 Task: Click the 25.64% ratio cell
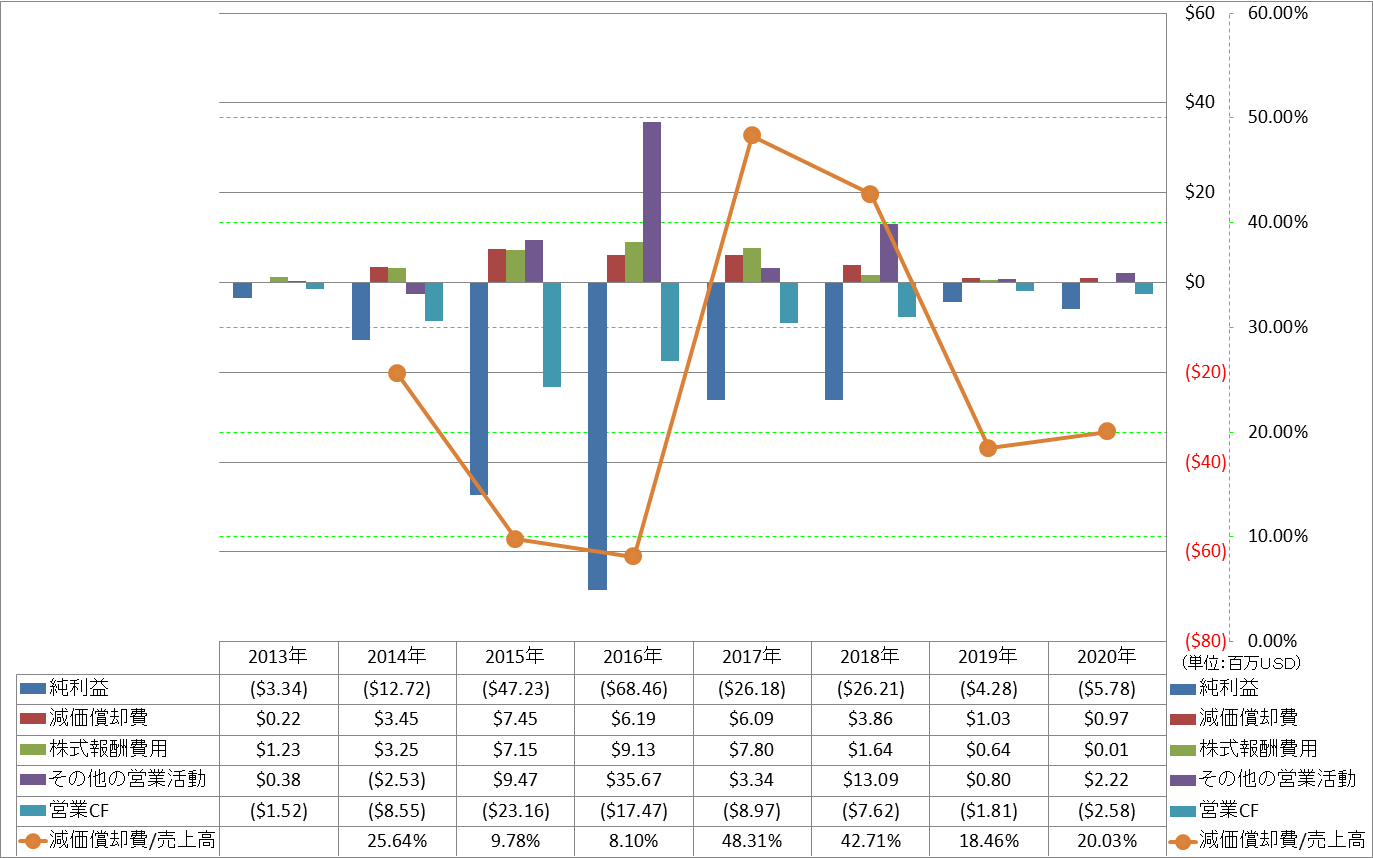[397, 841]
